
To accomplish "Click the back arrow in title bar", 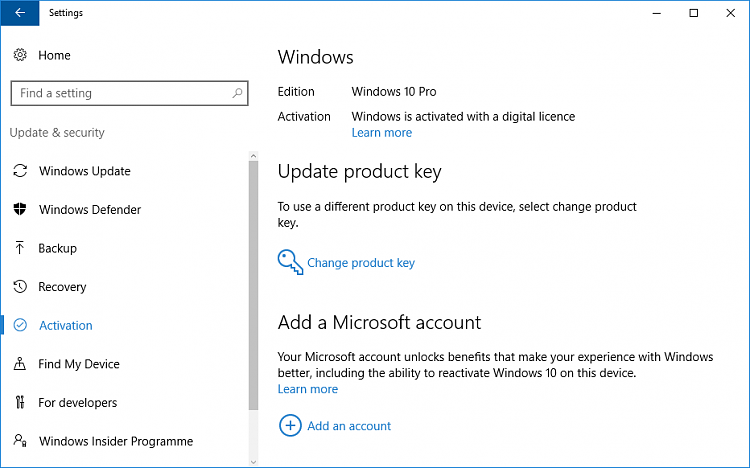I will (x=20, y=13).
